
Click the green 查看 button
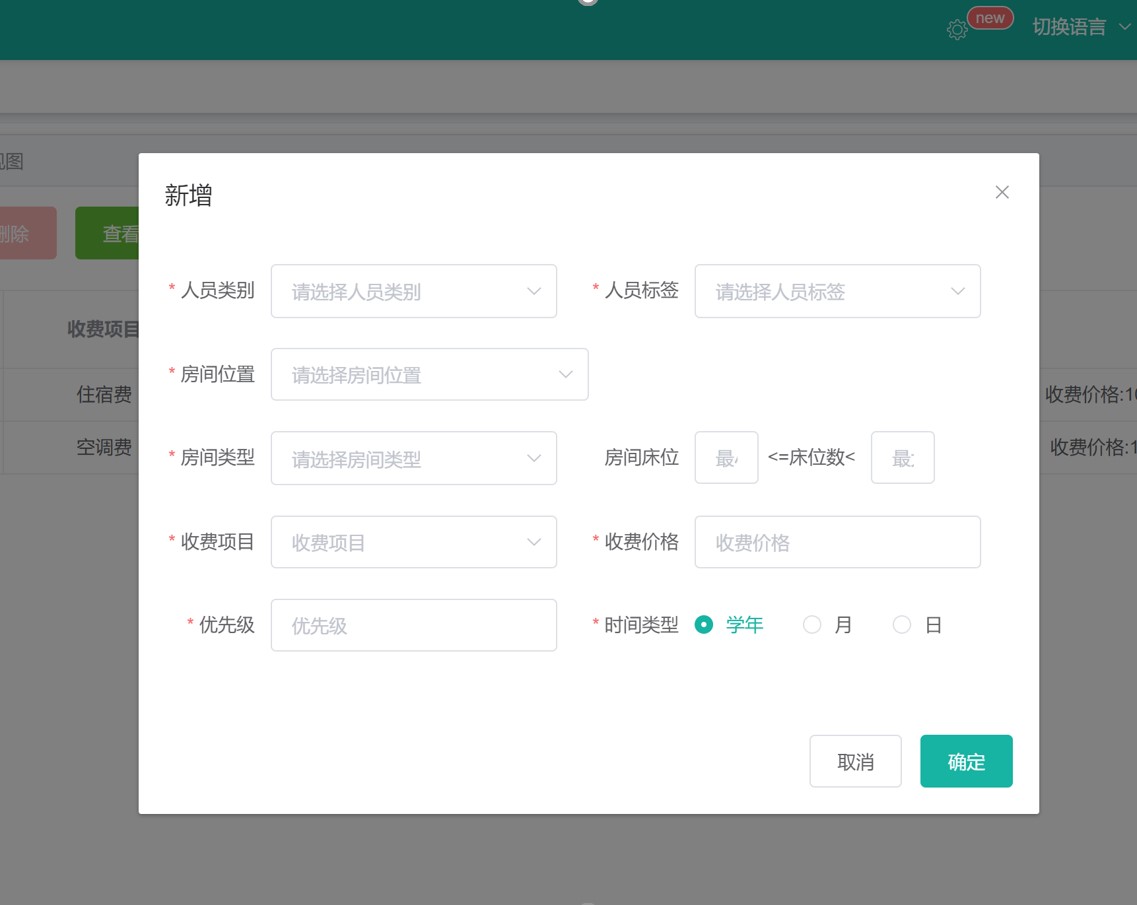[x=108, y=234]
